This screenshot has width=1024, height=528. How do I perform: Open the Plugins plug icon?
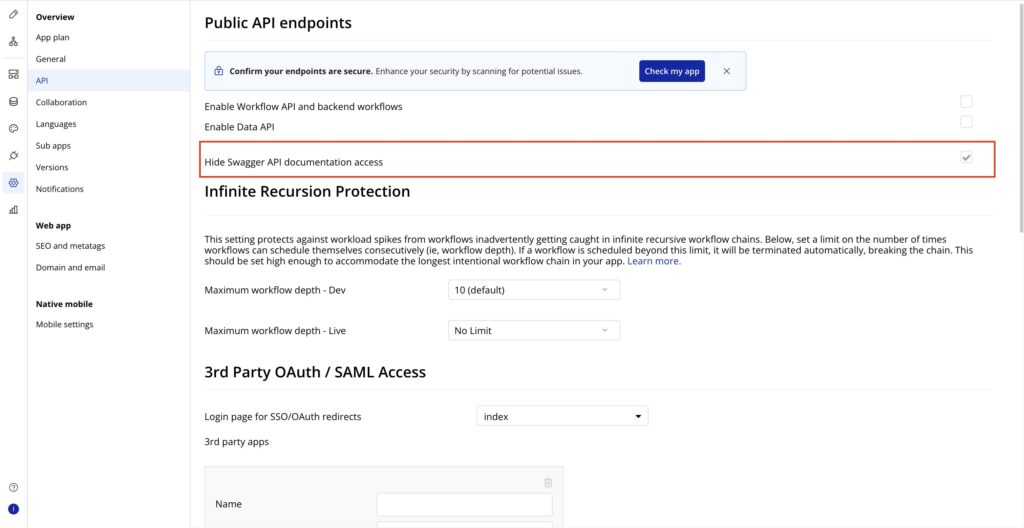(13, 156)
